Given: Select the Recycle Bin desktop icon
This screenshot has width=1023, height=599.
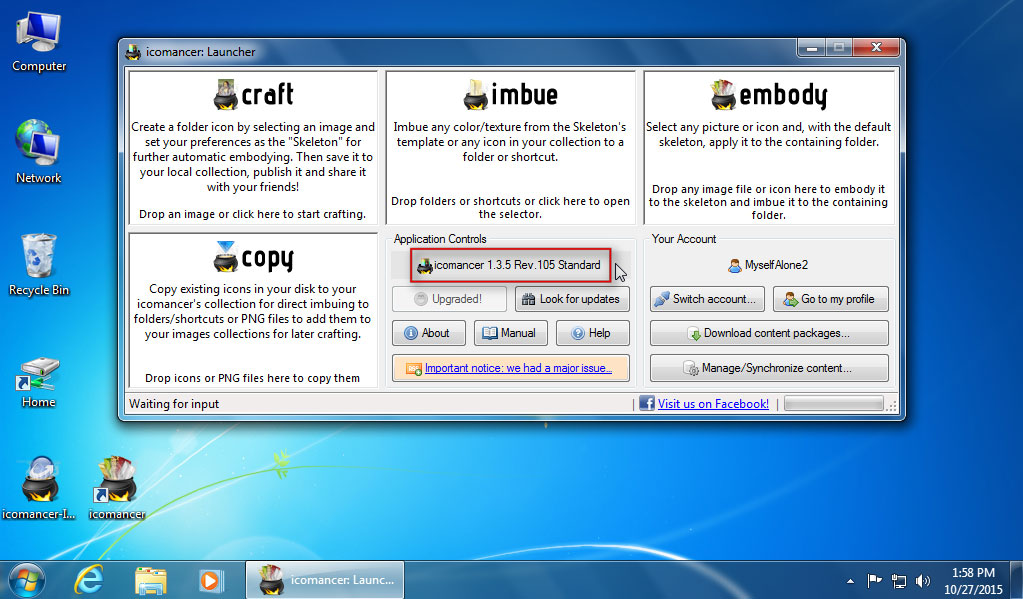Looking at the screenshot, I should 38,265.
